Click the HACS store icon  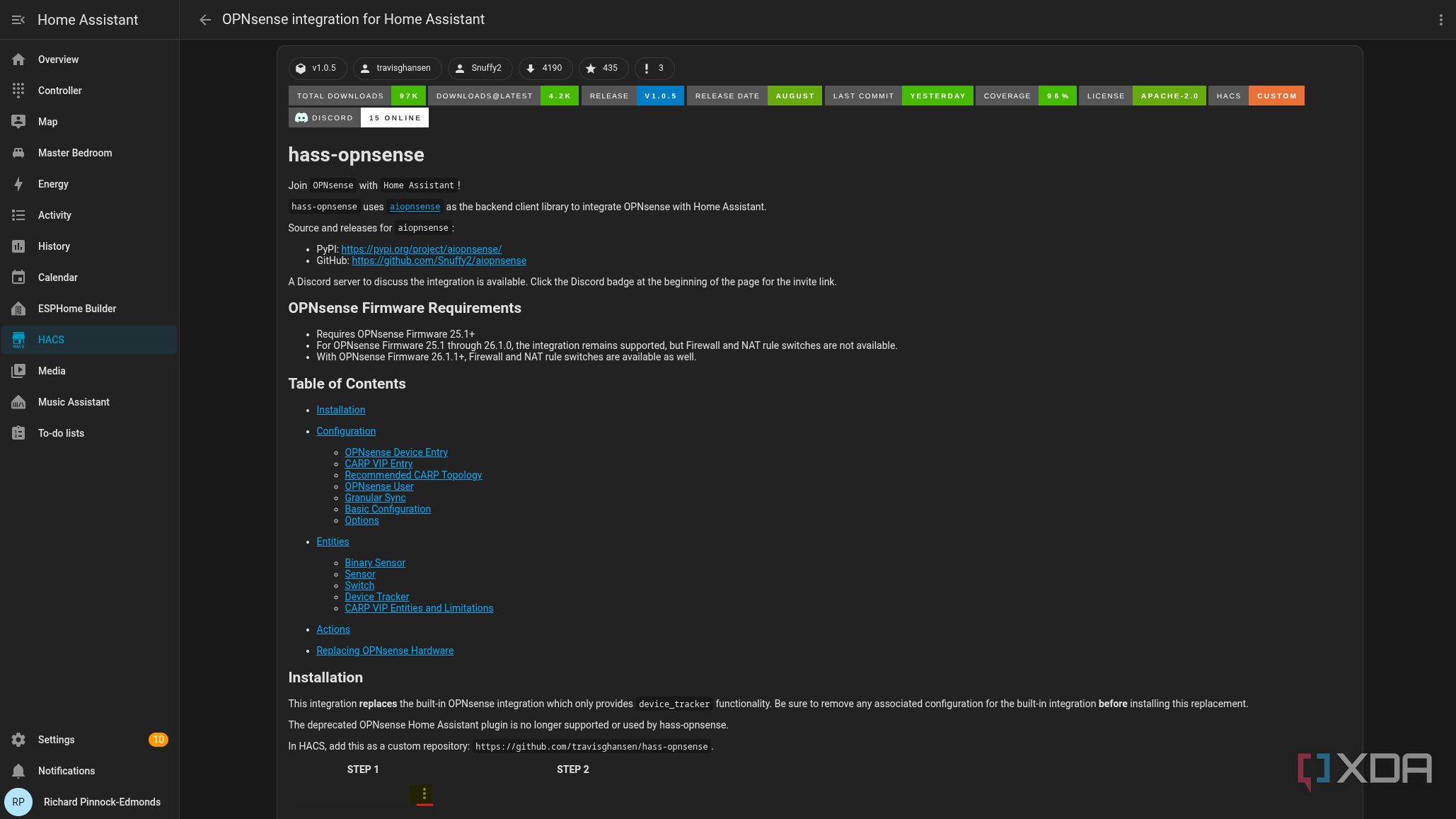(x=18, y=340)
